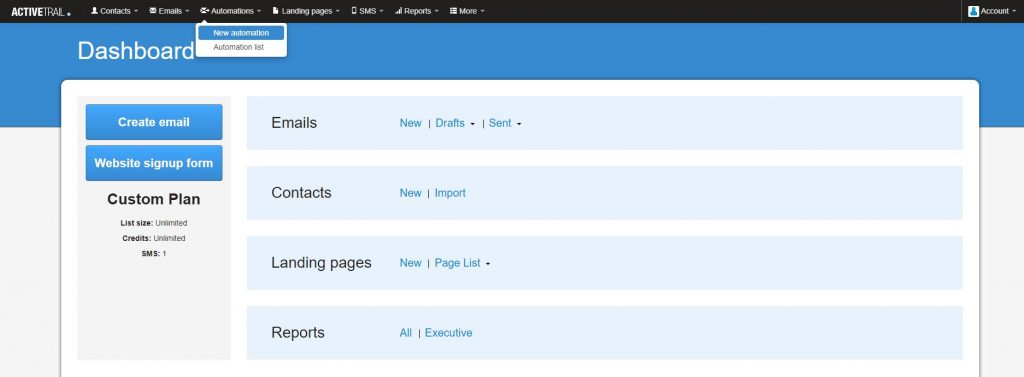Click the Website signup form button
The width and height of the screenshot is (1024, 377).
tap(154, 163)
